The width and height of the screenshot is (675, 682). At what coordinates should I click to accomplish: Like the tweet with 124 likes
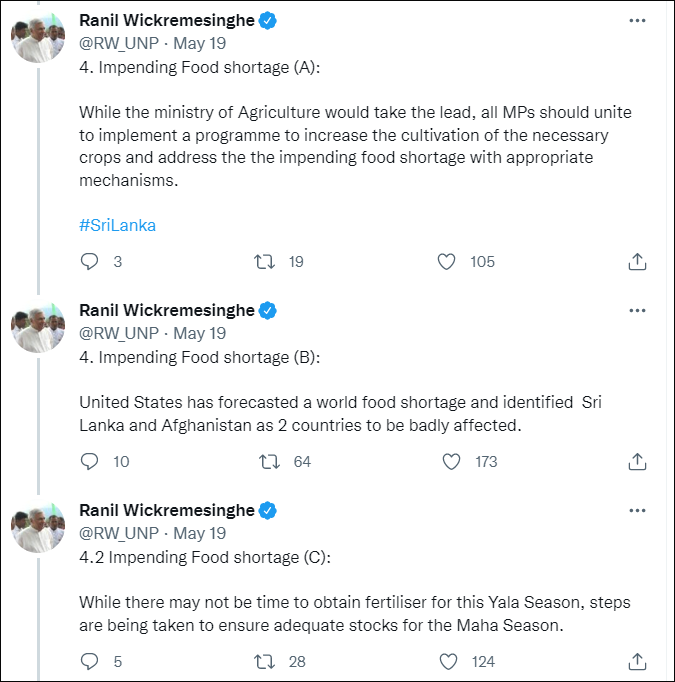coord(448,662)
